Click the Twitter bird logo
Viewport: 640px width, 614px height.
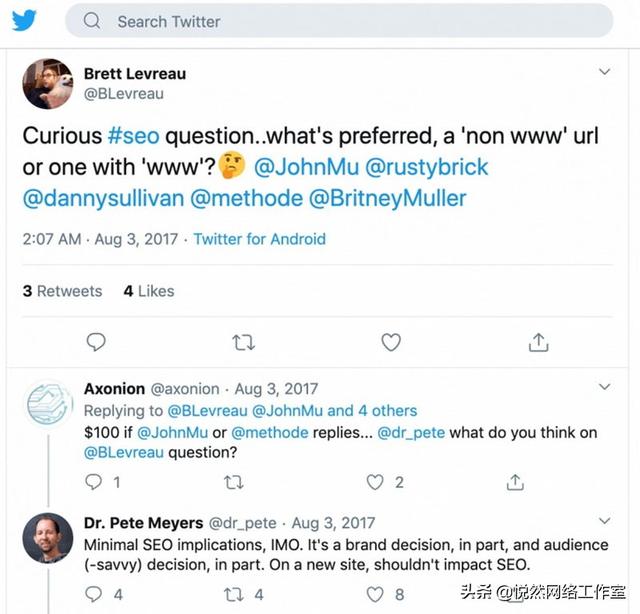[24, 20]
